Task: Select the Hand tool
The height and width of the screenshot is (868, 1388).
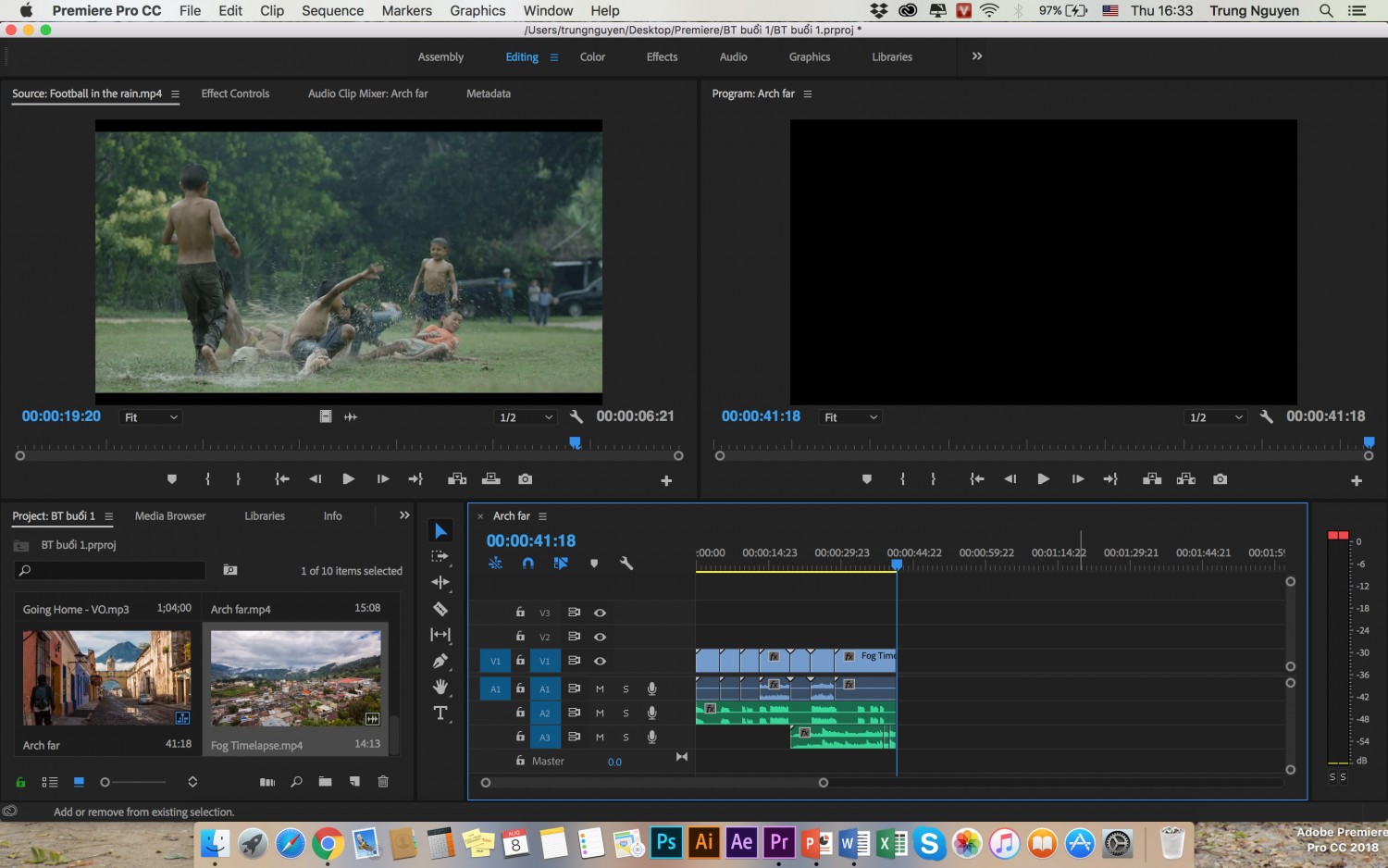Action: click(440, 687)
